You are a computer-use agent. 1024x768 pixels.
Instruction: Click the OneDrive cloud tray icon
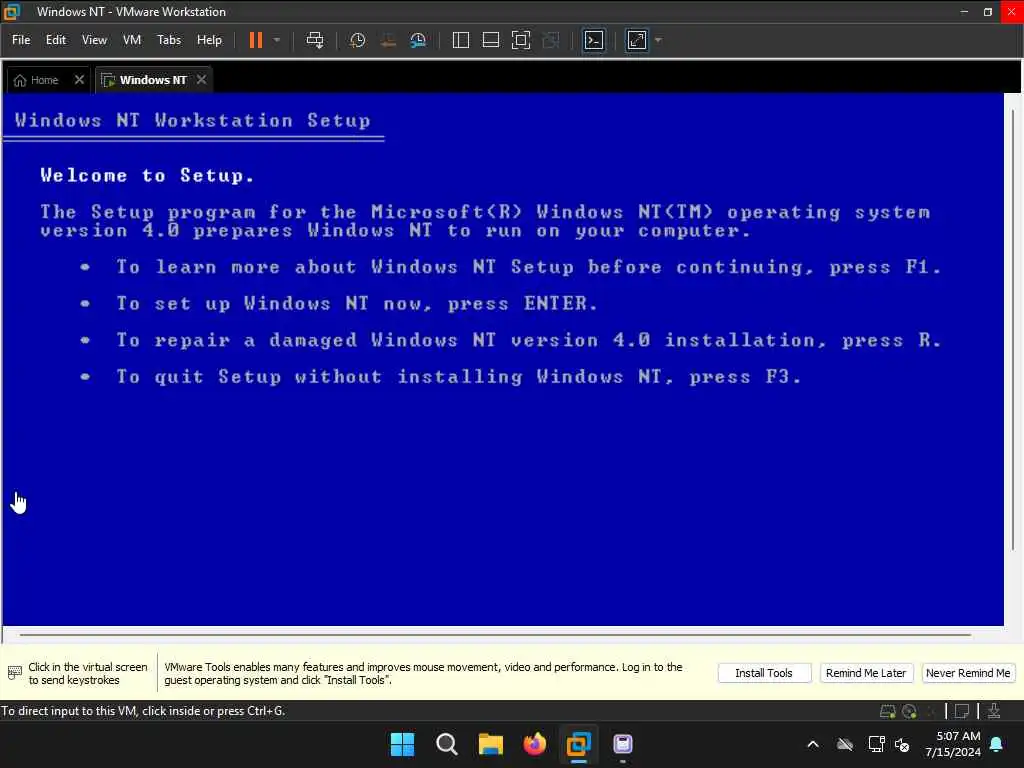(845, 744)
